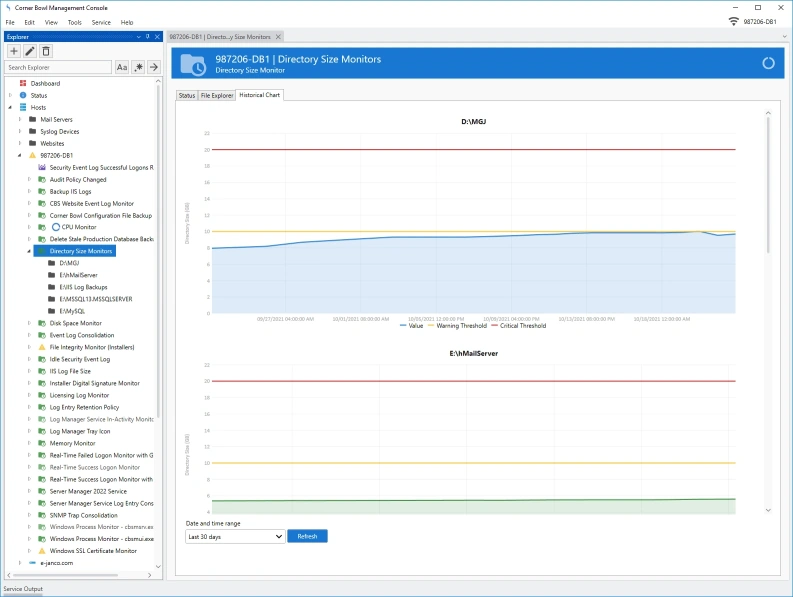Open the Dashboard icon in Explorer tree

coord(23,83)
